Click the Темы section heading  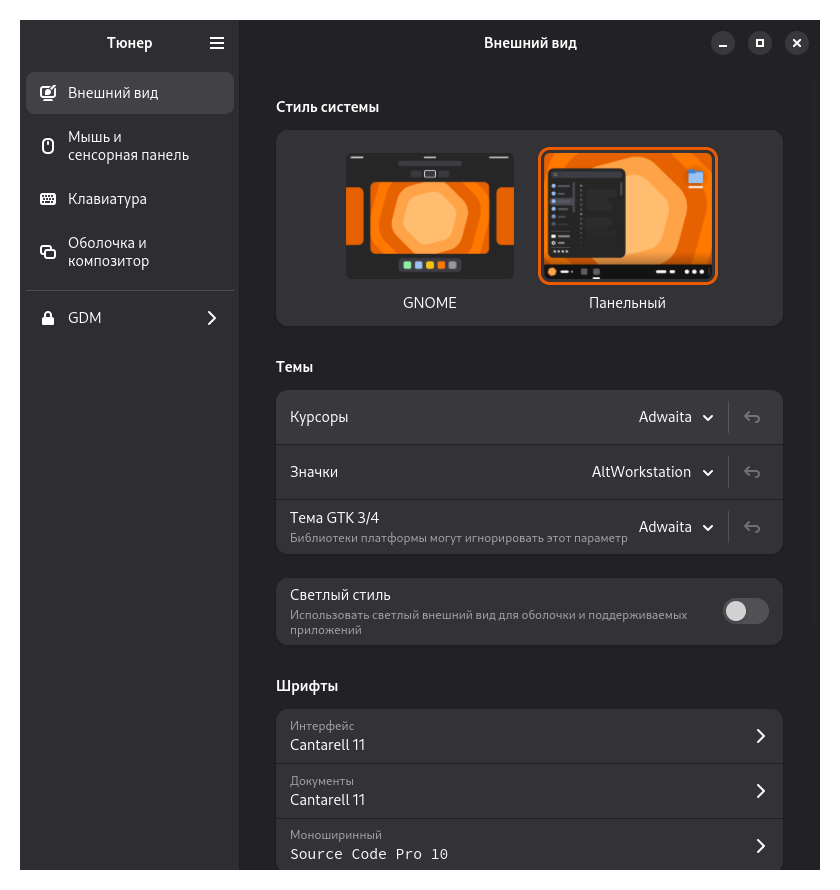(295, 367)
